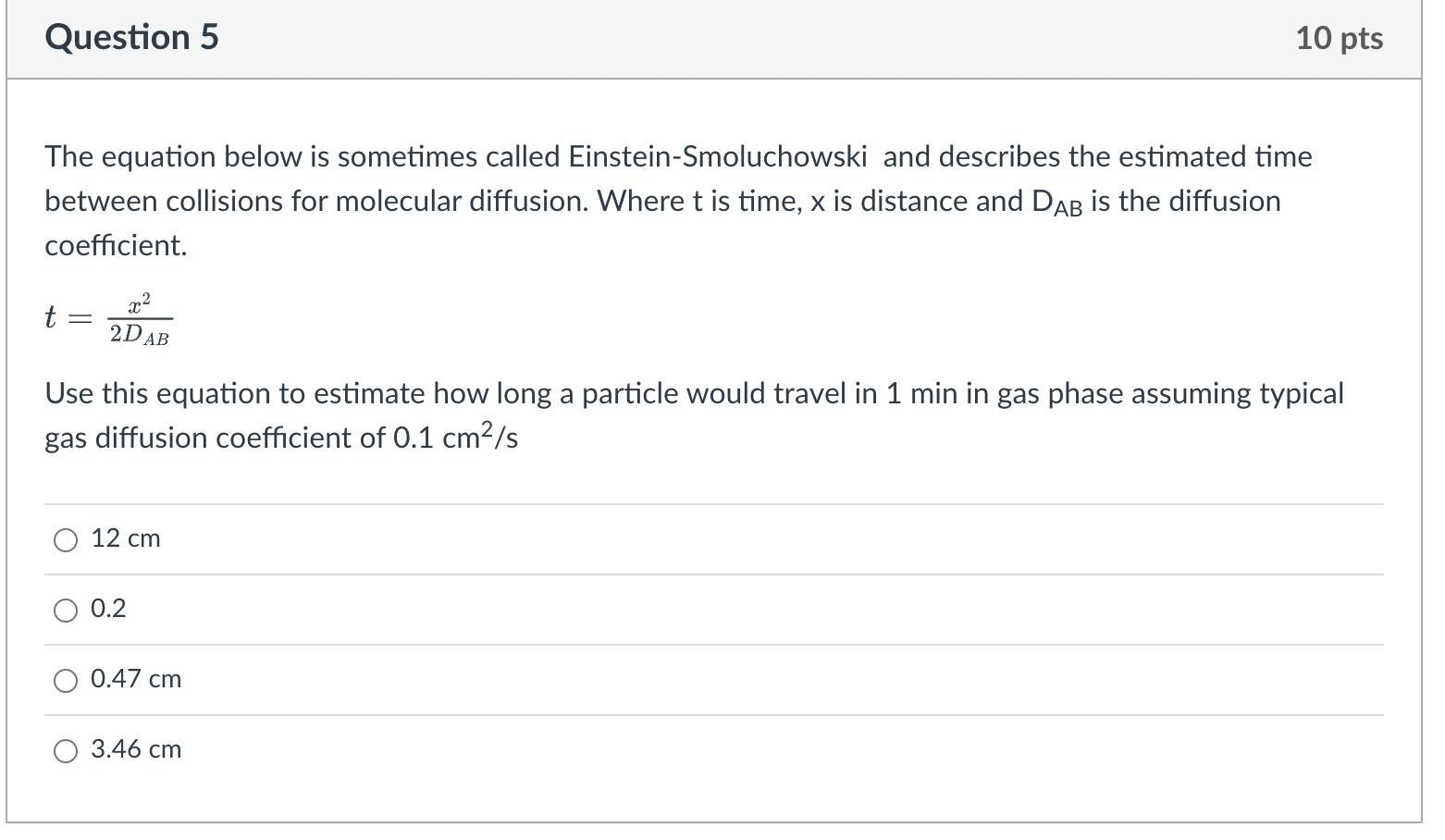Click the "0.2" answer label text
Screen dimensions: 1445x840
coord(108,609)
